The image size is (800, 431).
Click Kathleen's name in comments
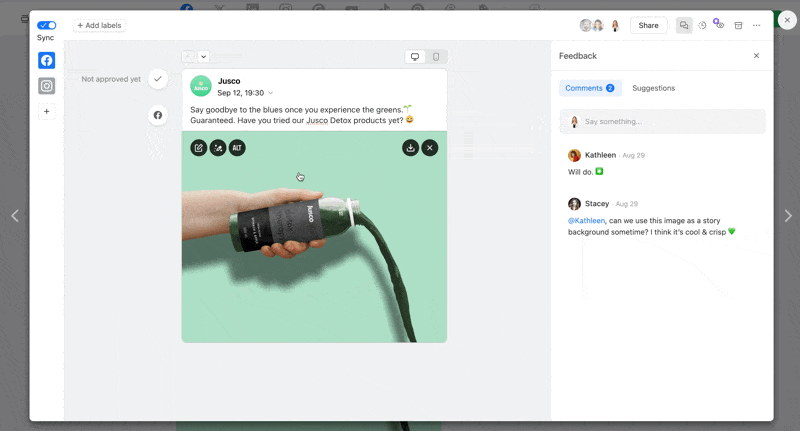[x=601, y=155]
